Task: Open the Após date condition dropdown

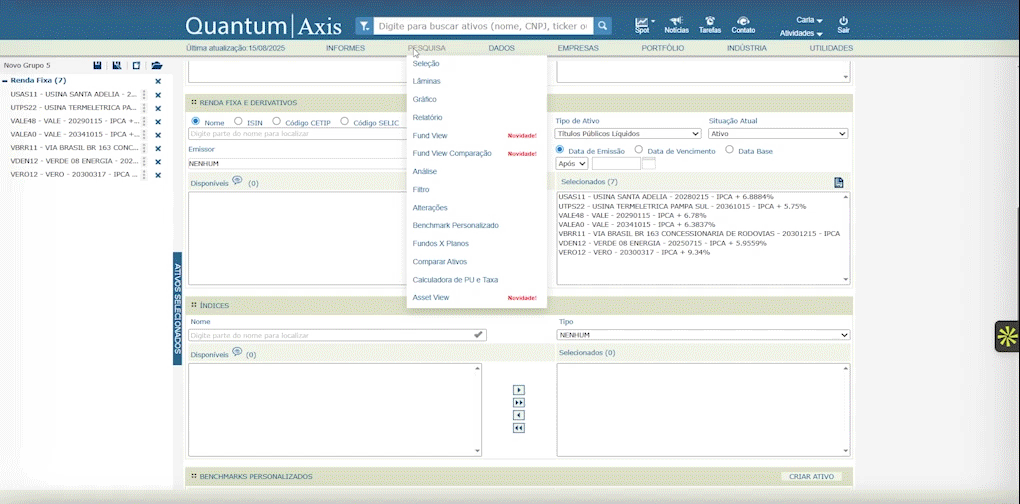Action: coord(572,163)
